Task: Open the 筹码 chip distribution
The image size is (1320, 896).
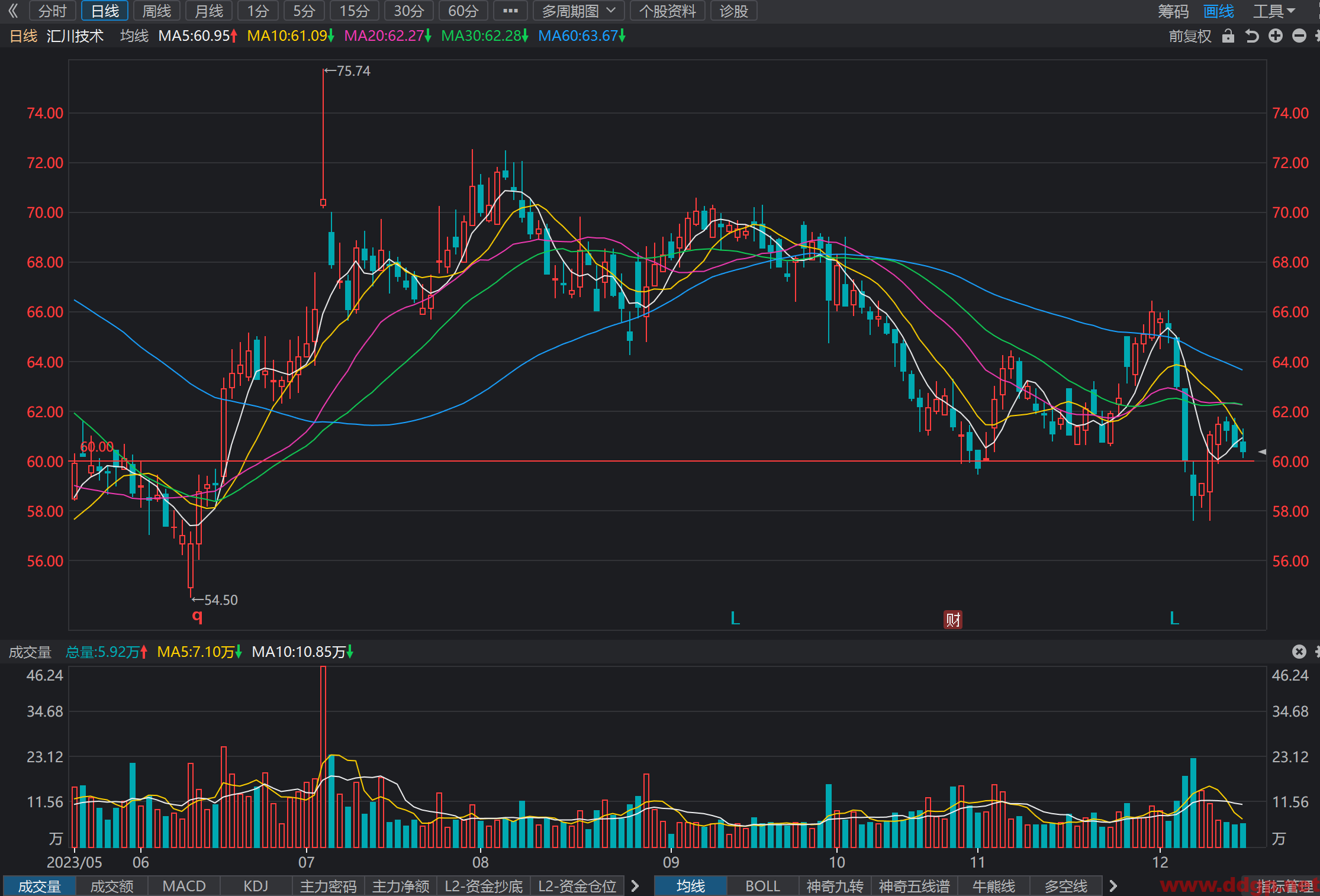Action: 1173,11
